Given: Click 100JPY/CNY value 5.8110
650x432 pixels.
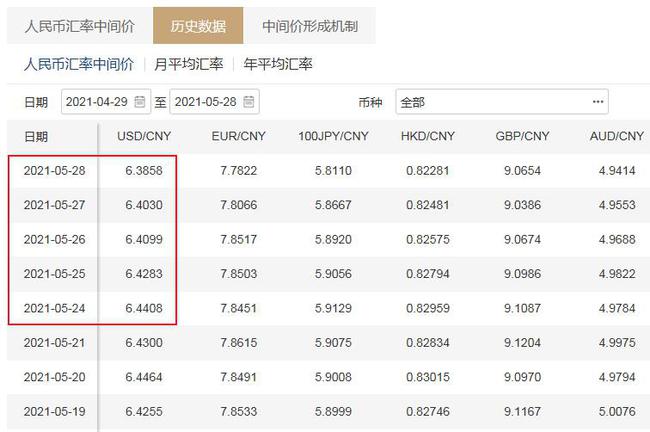Looking at the screenshot, I should (x=333, y=170).
